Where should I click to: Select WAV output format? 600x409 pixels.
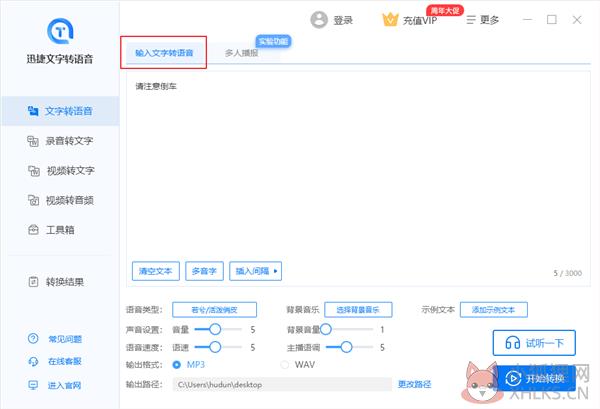click(x=285, y=365)
